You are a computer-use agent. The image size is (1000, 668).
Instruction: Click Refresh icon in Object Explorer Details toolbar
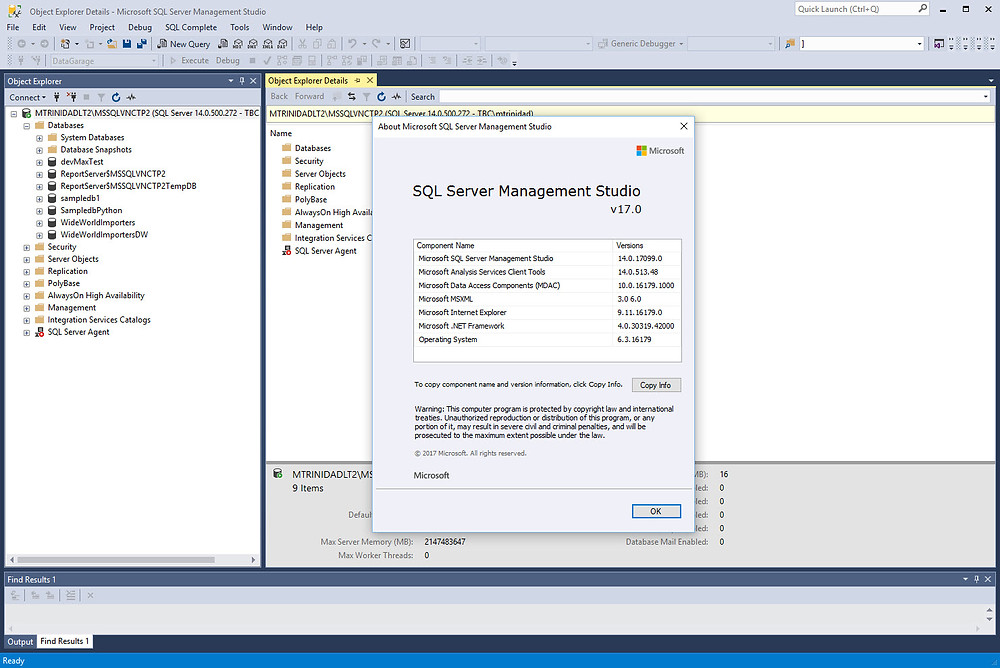tap(381, 97)
